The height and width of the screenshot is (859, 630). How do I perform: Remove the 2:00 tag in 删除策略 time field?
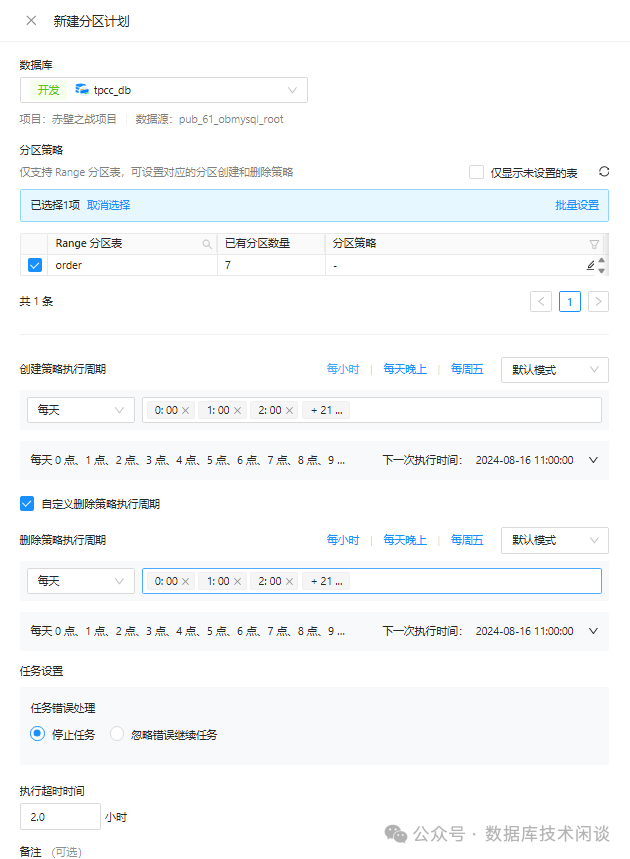click(289, 581)
